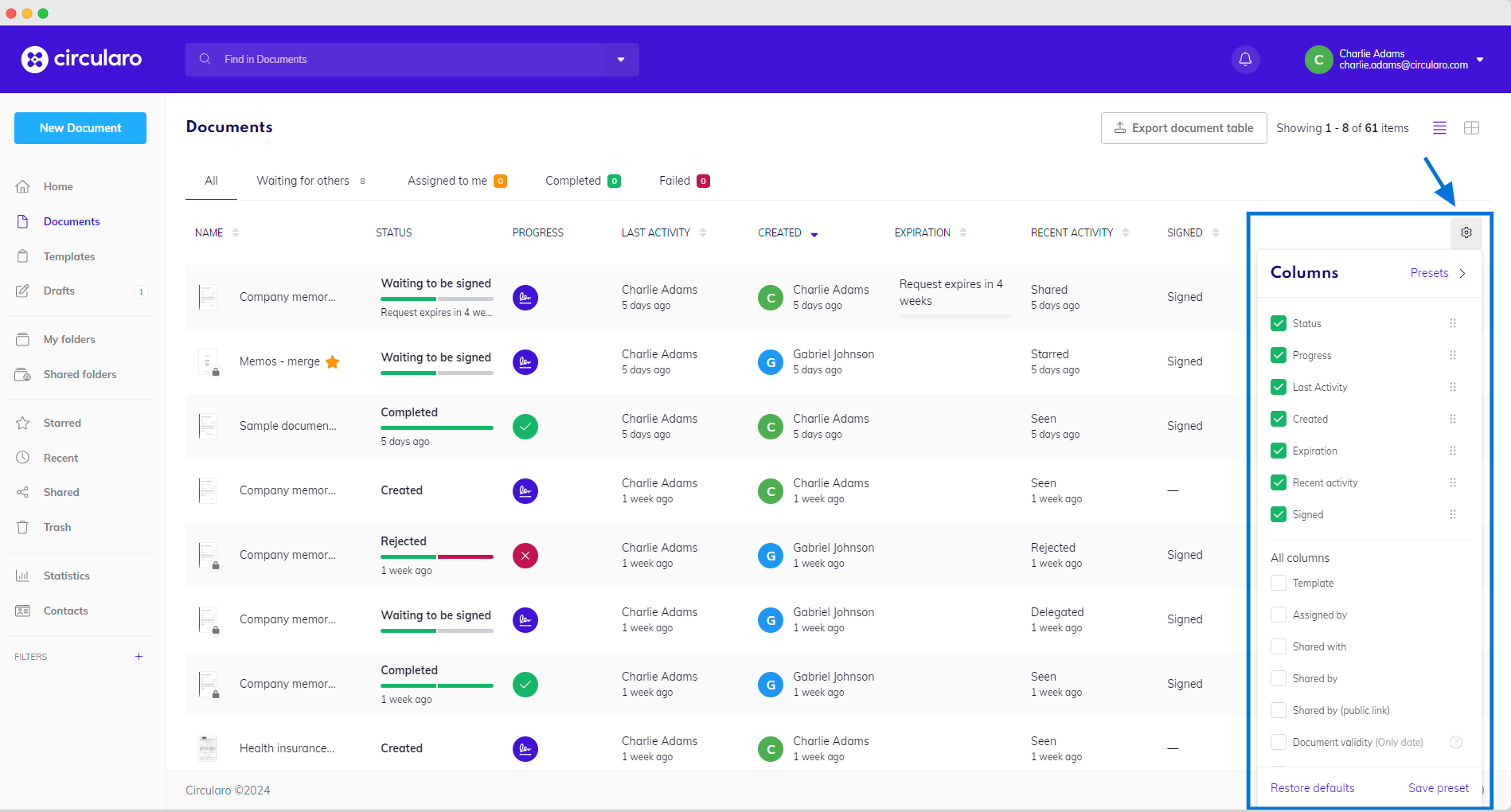
Task: Open column settings gear icon
Action: click(1466, 232)
